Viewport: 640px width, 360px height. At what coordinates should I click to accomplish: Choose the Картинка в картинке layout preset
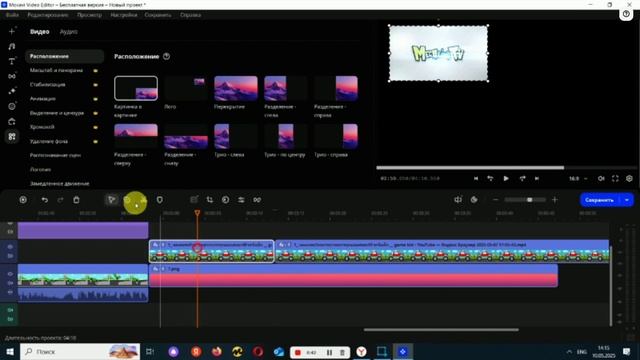point(136,88)
